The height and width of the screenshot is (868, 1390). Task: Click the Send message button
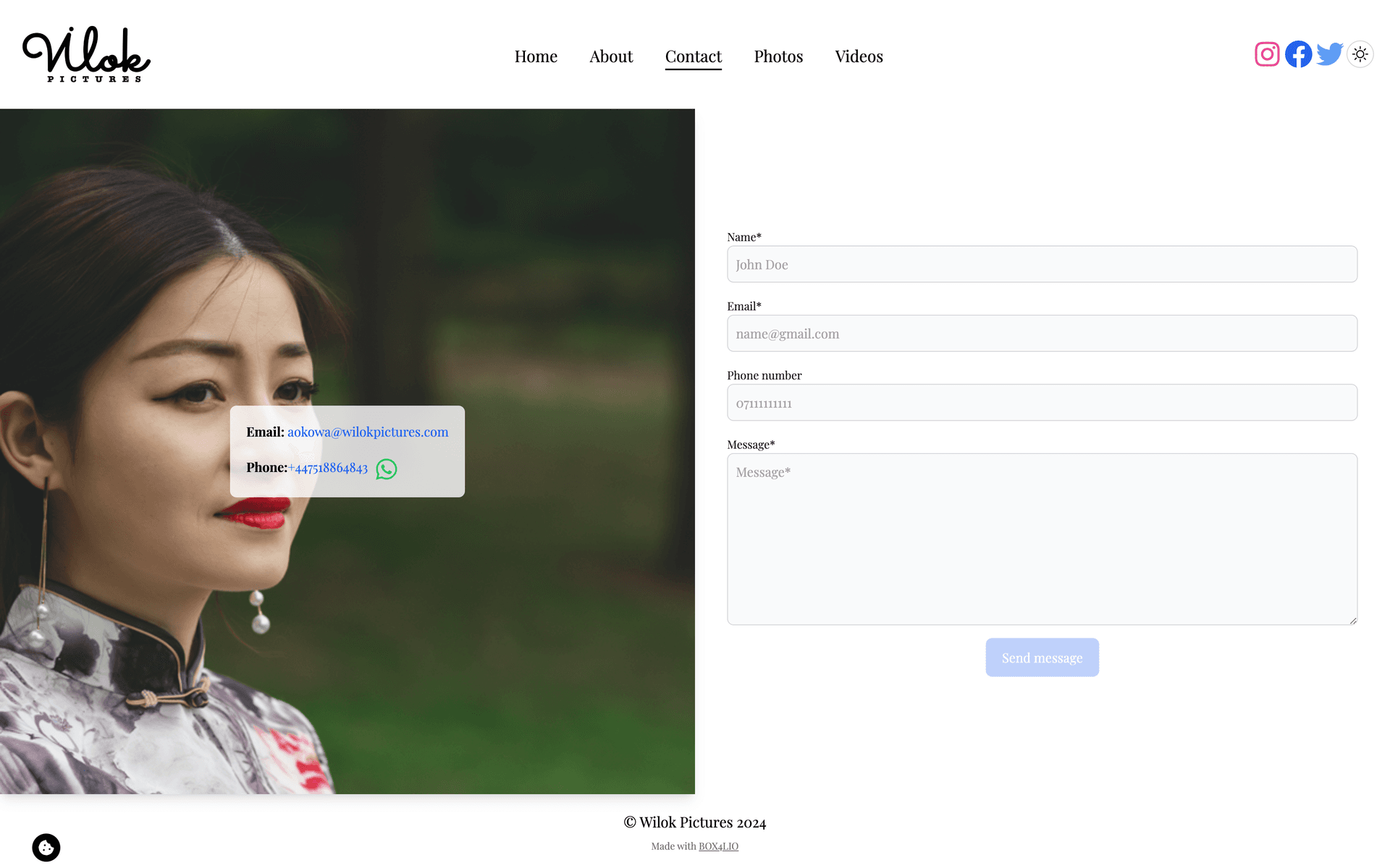[1042, 657]
